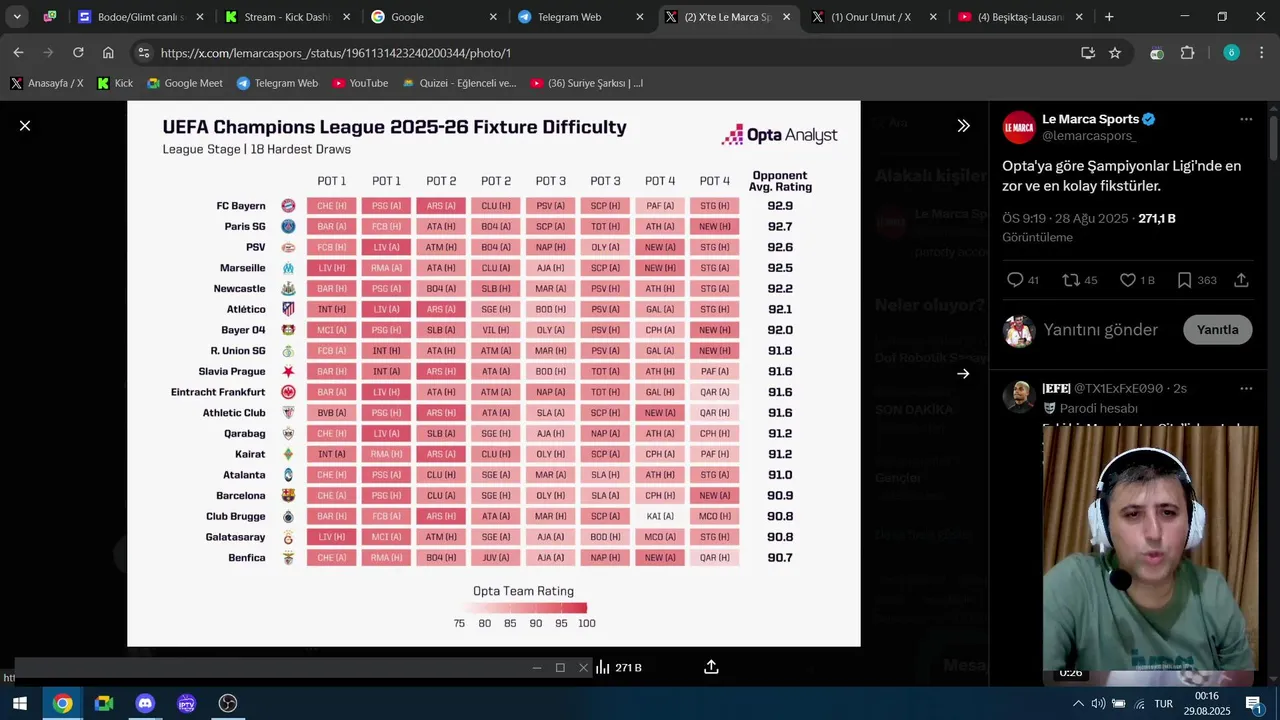Image resolution: width=1280 pixels, height=720 pixels.
Task: Open the Le Marca Sports profile avatar
Action: coord(1019,127)
